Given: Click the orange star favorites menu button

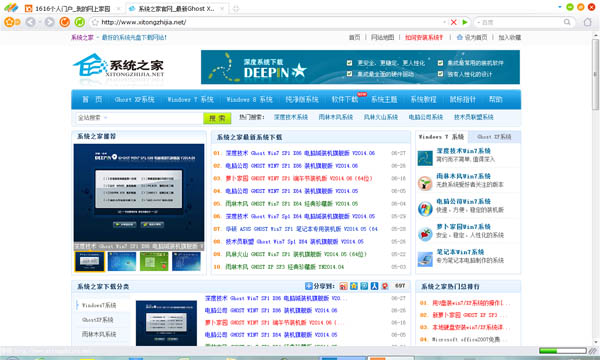Looking at the screenshot, I should 9,22.
